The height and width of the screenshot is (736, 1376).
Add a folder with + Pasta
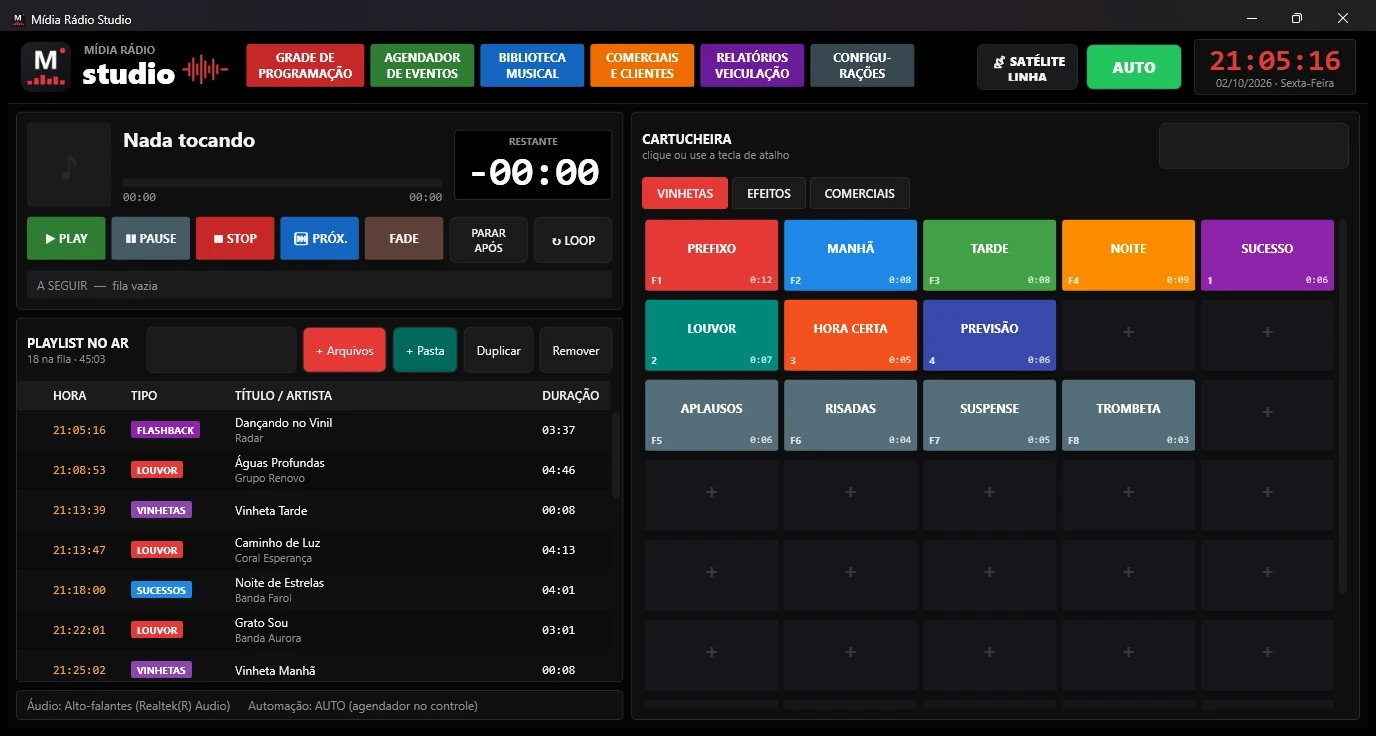(x=425, y=350)
